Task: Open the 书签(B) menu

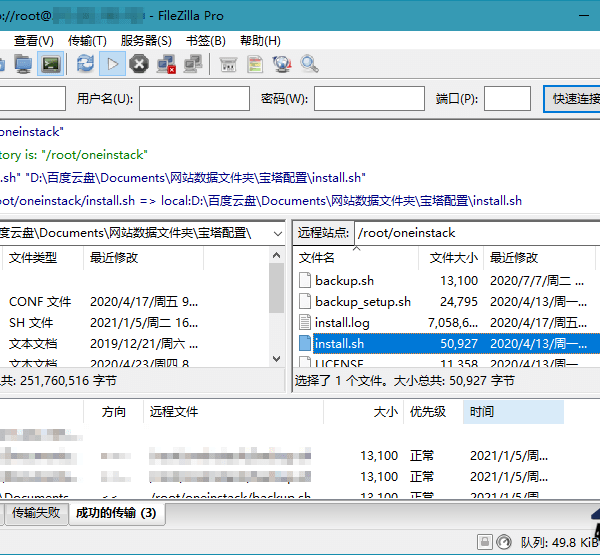Action: (x=205, y=41)
